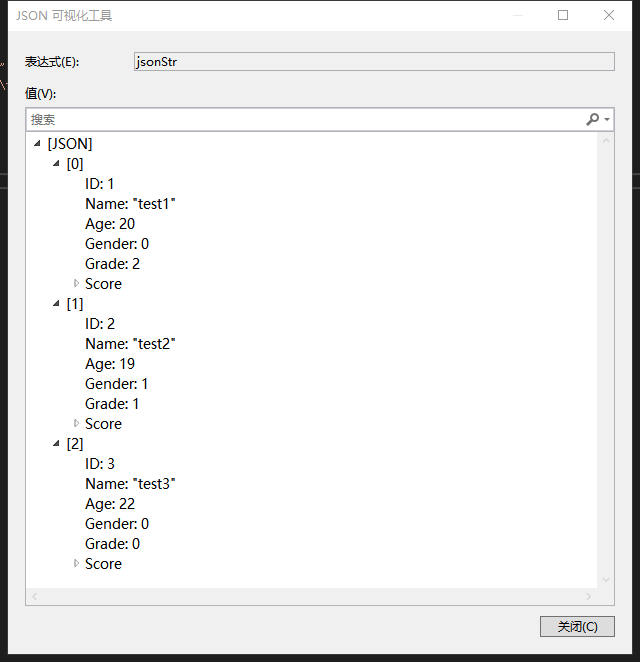The width and height of the screenshot is (640, 662).
Task: Select the row Grade: 1
Action: [x=112, y=404]
